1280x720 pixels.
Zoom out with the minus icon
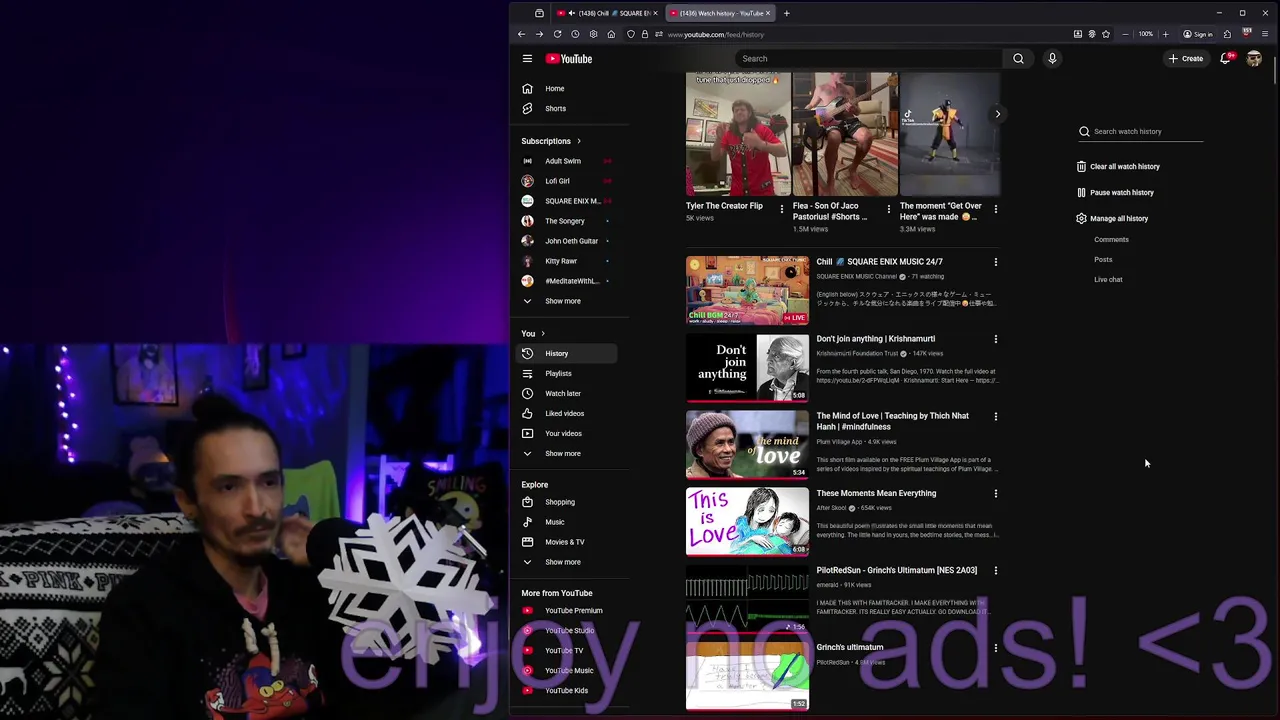[x=1125, y=34]
